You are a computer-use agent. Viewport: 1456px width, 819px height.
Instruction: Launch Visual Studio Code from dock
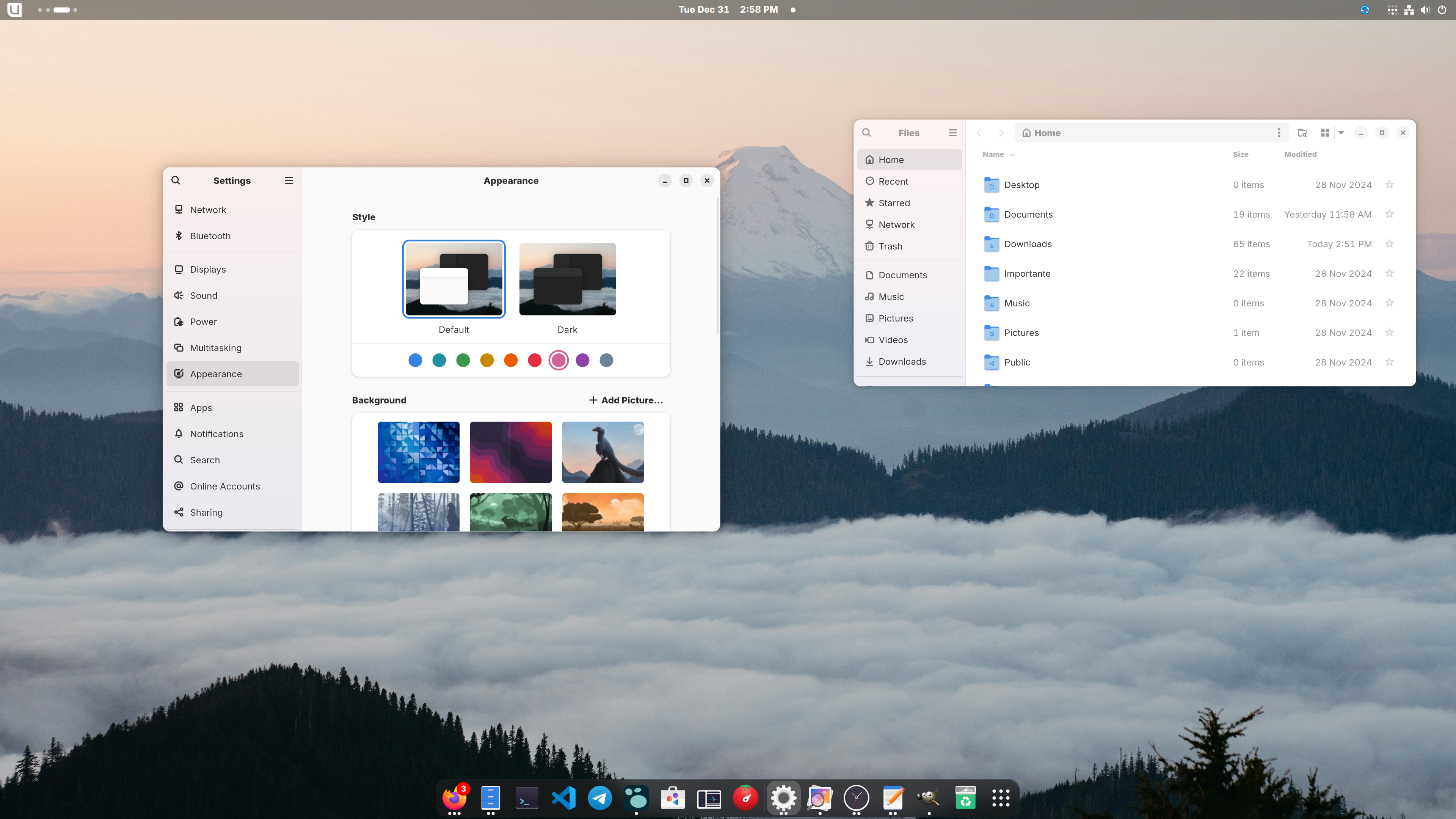point(563,798)
